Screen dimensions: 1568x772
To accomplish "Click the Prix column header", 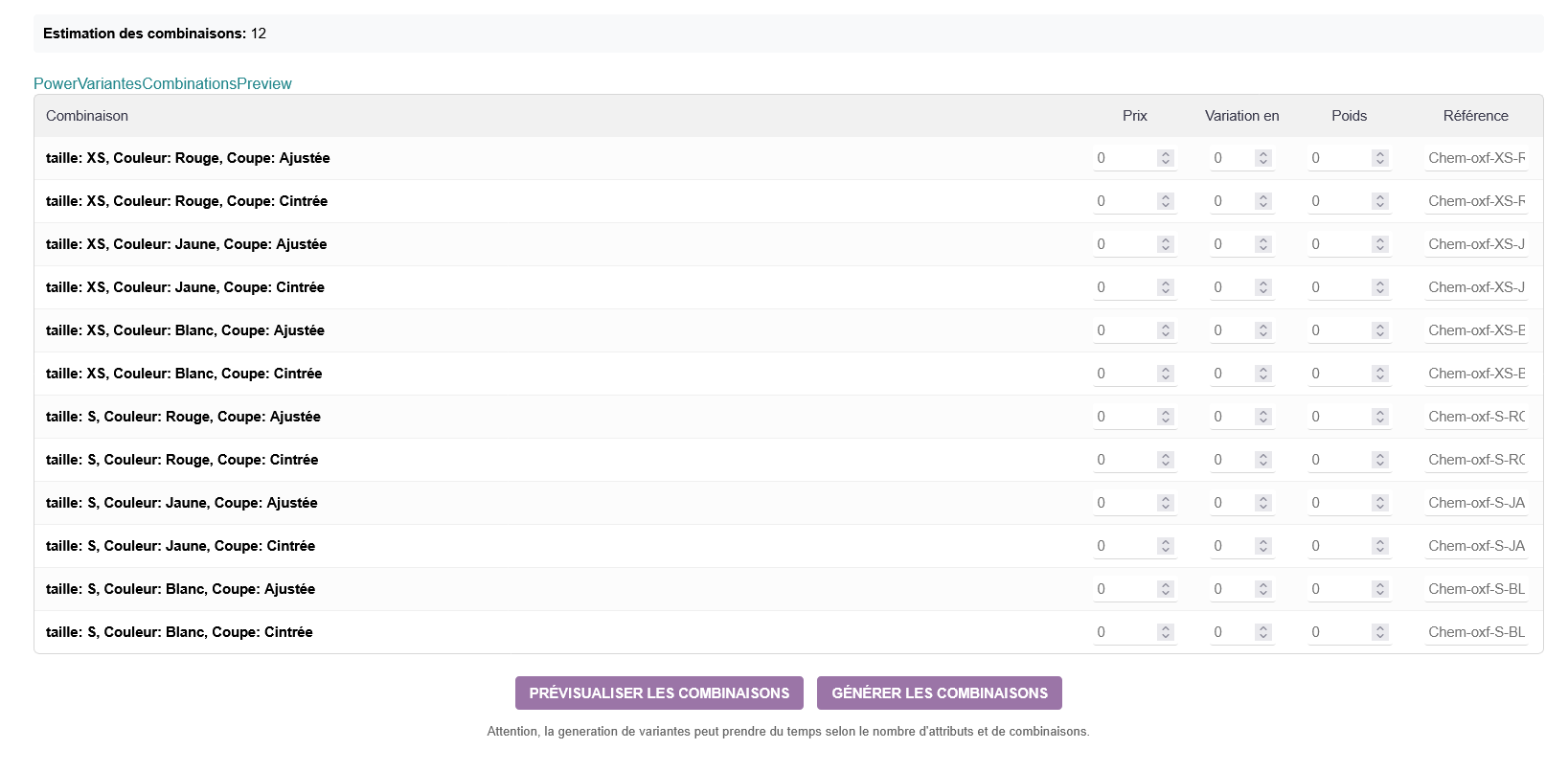I will 1135,116.
